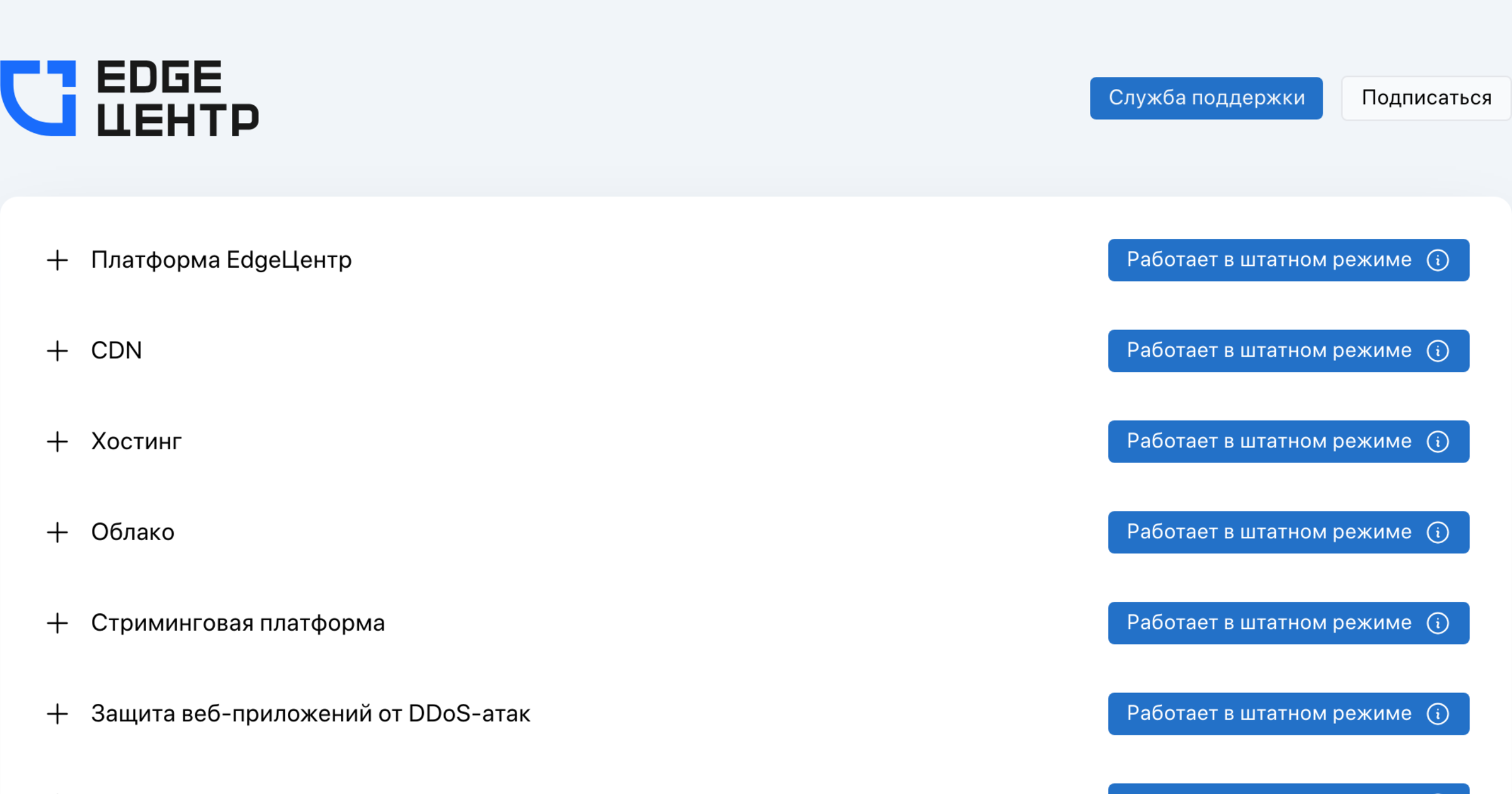Expand Платформа EdgeЦентр with plus icon
Image resolution: width=1512 pixels, height=794 pixels.
57,260
